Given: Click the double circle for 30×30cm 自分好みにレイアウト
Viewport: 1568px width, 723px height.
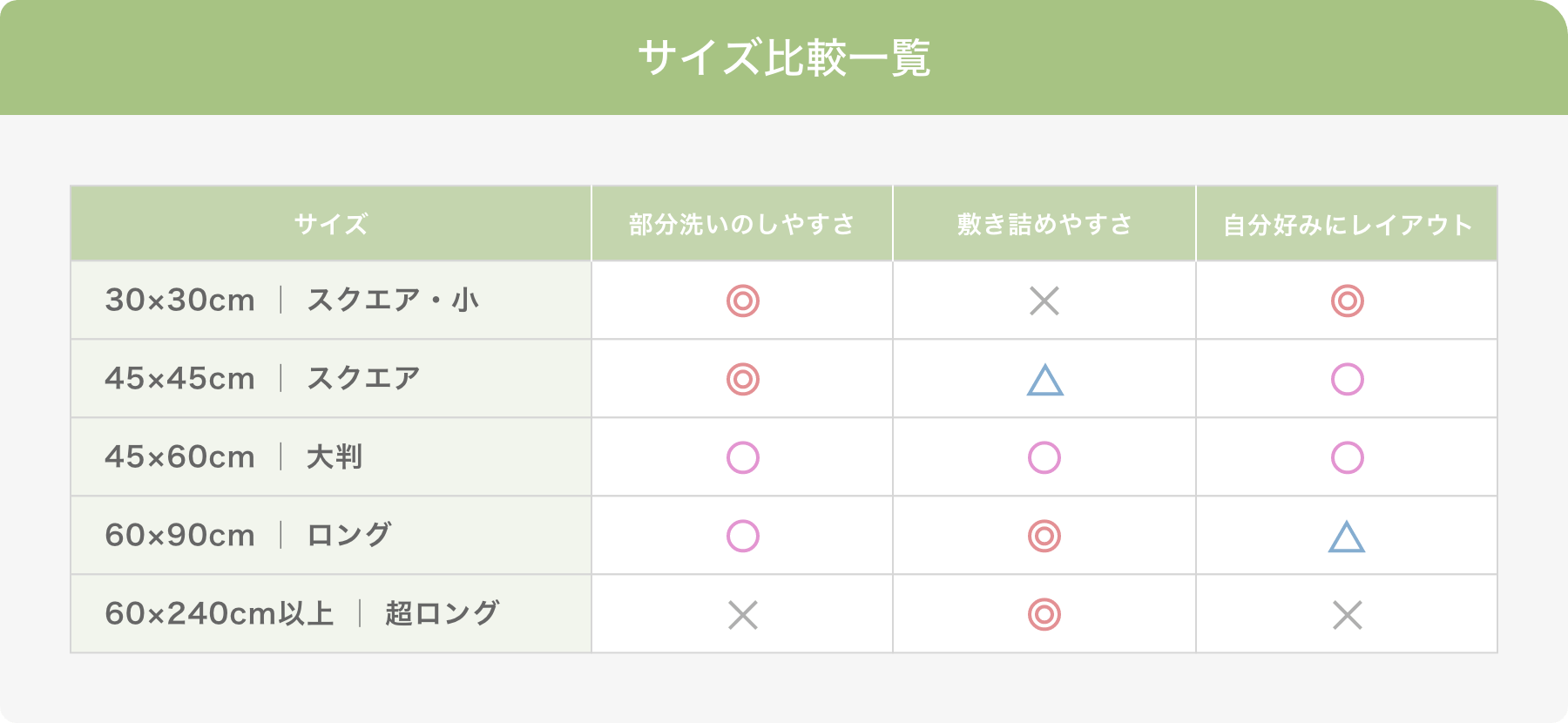Looking at the screenshot, I should coord(1348,301).
